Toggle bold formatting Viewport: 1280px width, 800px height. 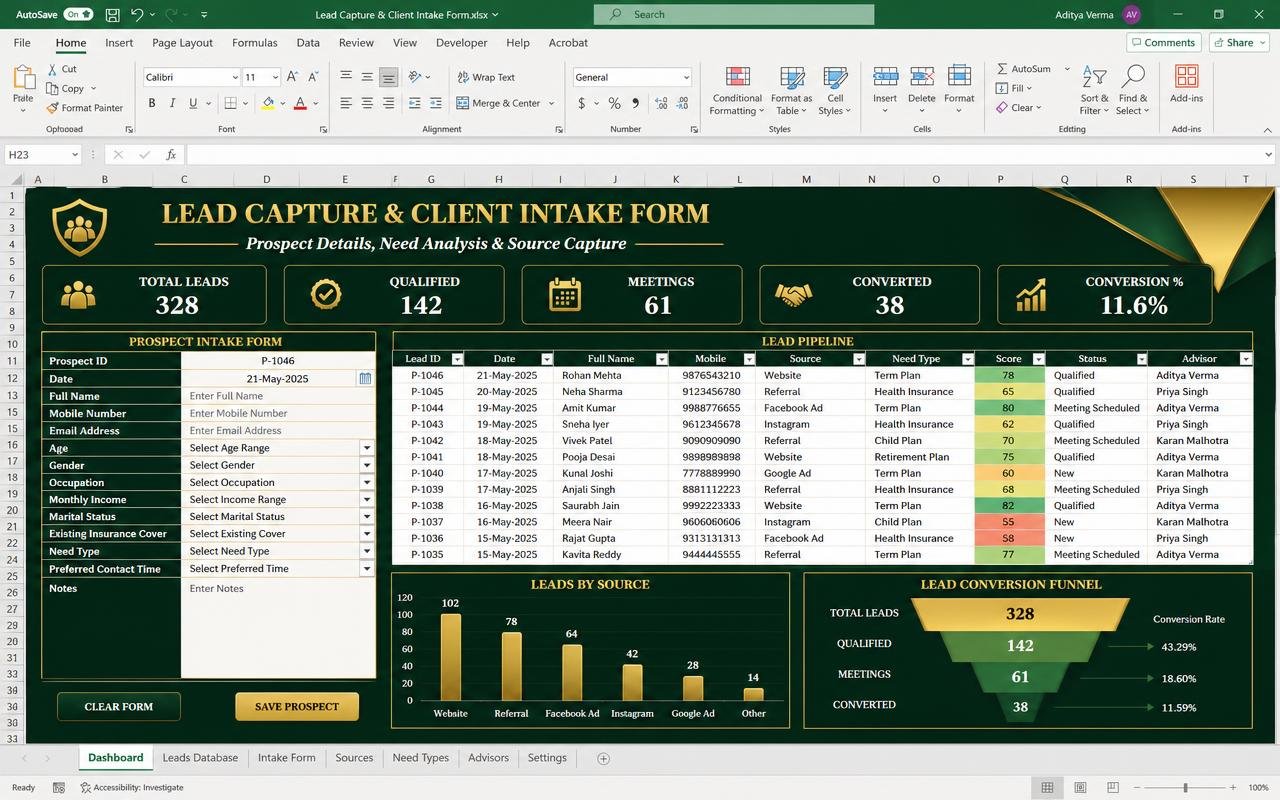tap(152, 103)
